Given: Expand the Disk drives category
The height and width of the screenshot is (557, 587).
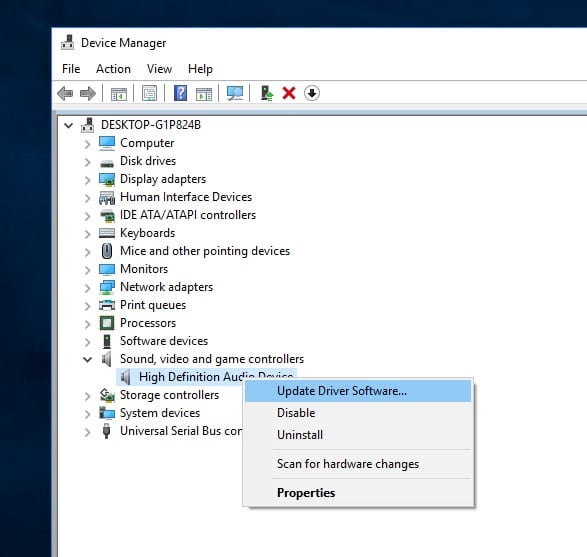Looking at the screenshot, I should [x=87, y=162].
